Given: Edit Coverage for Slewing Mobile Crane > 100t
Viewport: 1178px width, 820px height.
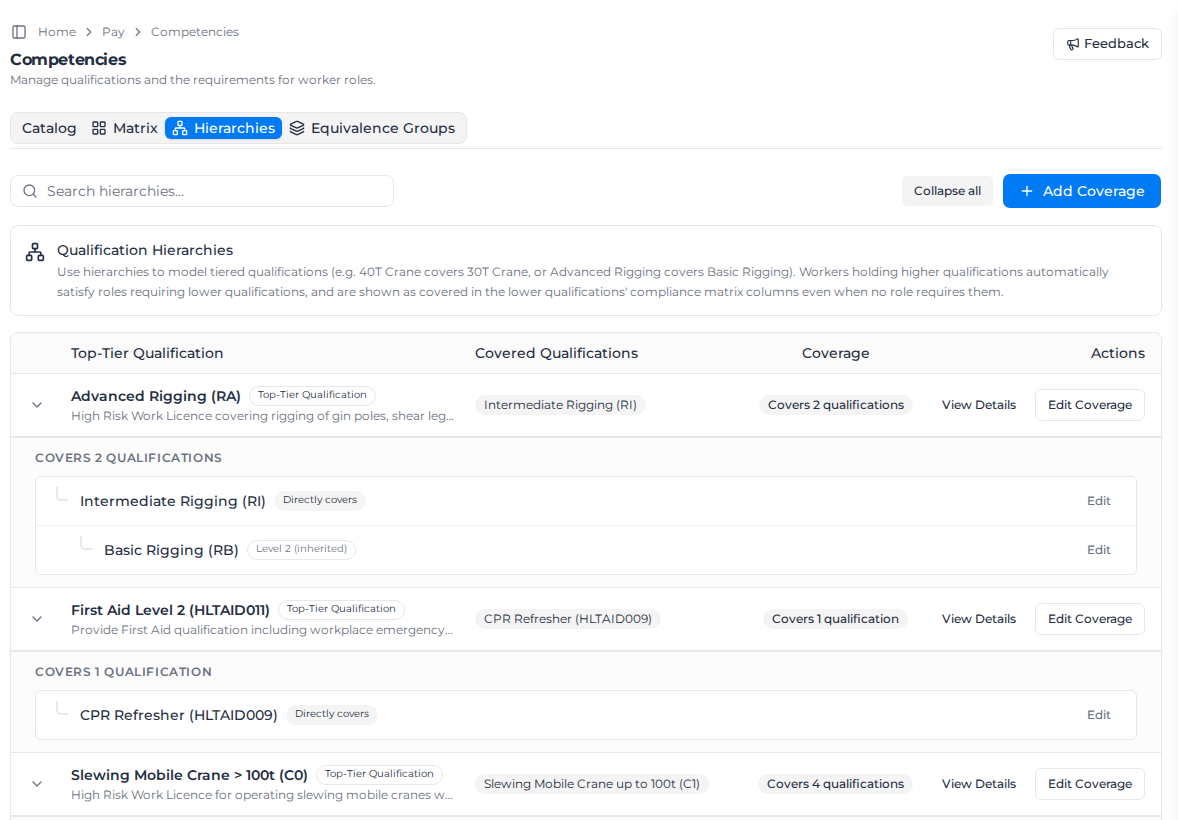Looking at the screenshot, I should [x=1089, y=784].
